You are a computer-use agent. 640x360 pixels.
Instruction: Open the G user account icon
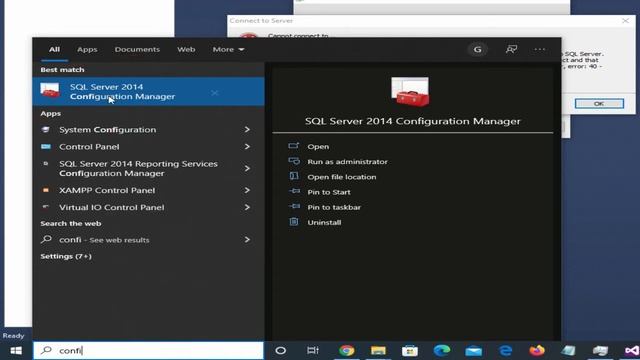[x=477, y=49]
